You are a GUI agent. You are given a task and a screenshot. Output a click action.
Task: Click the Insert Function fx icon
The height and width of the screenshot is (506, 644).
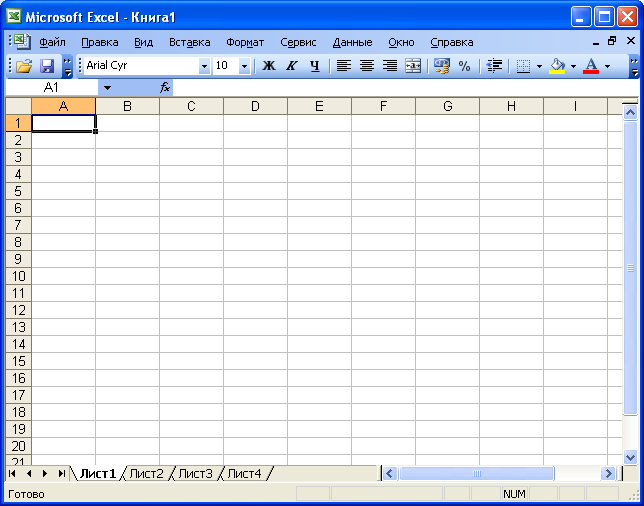[165, 87]
